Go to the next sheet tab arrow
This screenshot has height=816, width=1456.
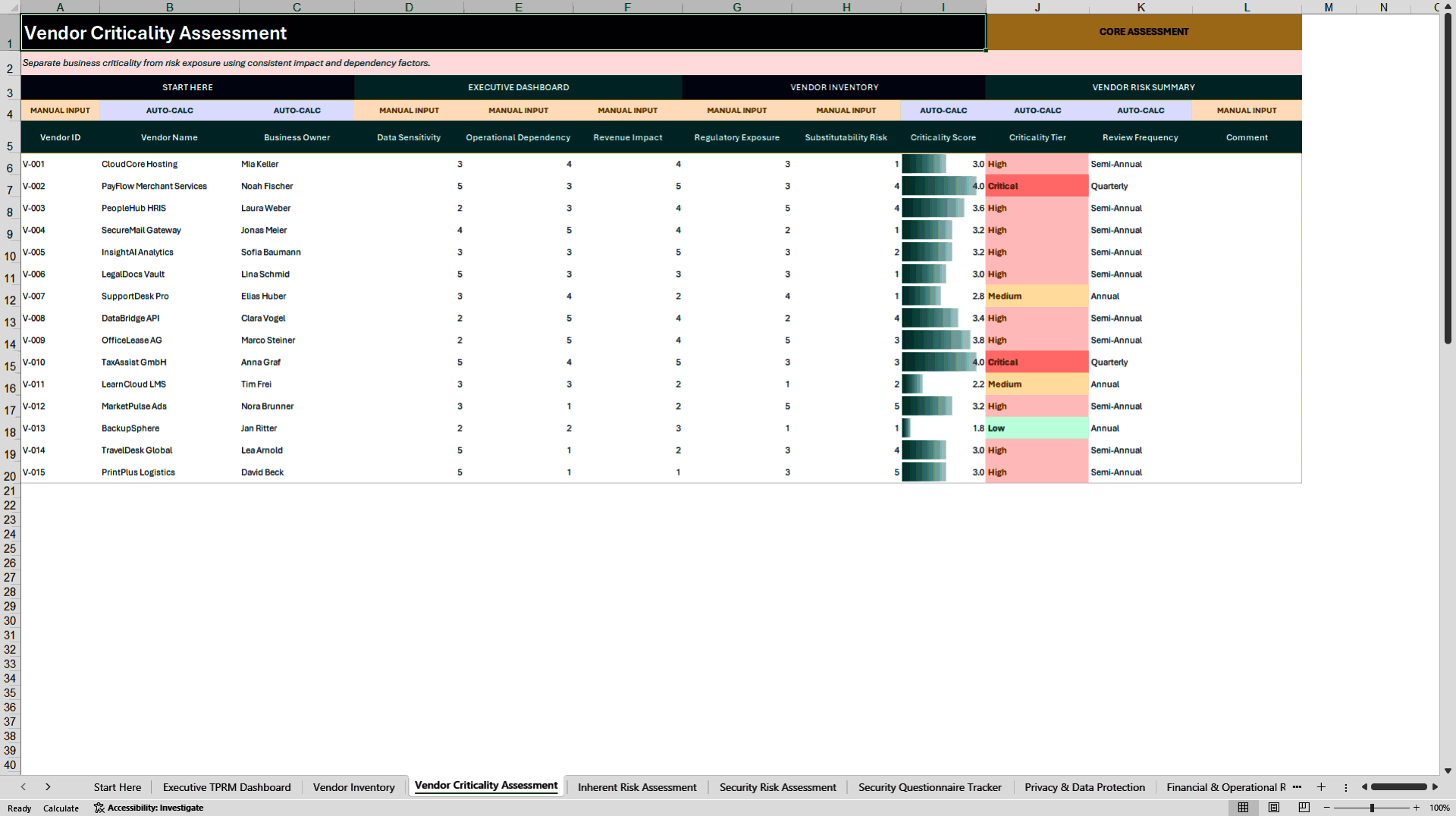tap(48, 787)
